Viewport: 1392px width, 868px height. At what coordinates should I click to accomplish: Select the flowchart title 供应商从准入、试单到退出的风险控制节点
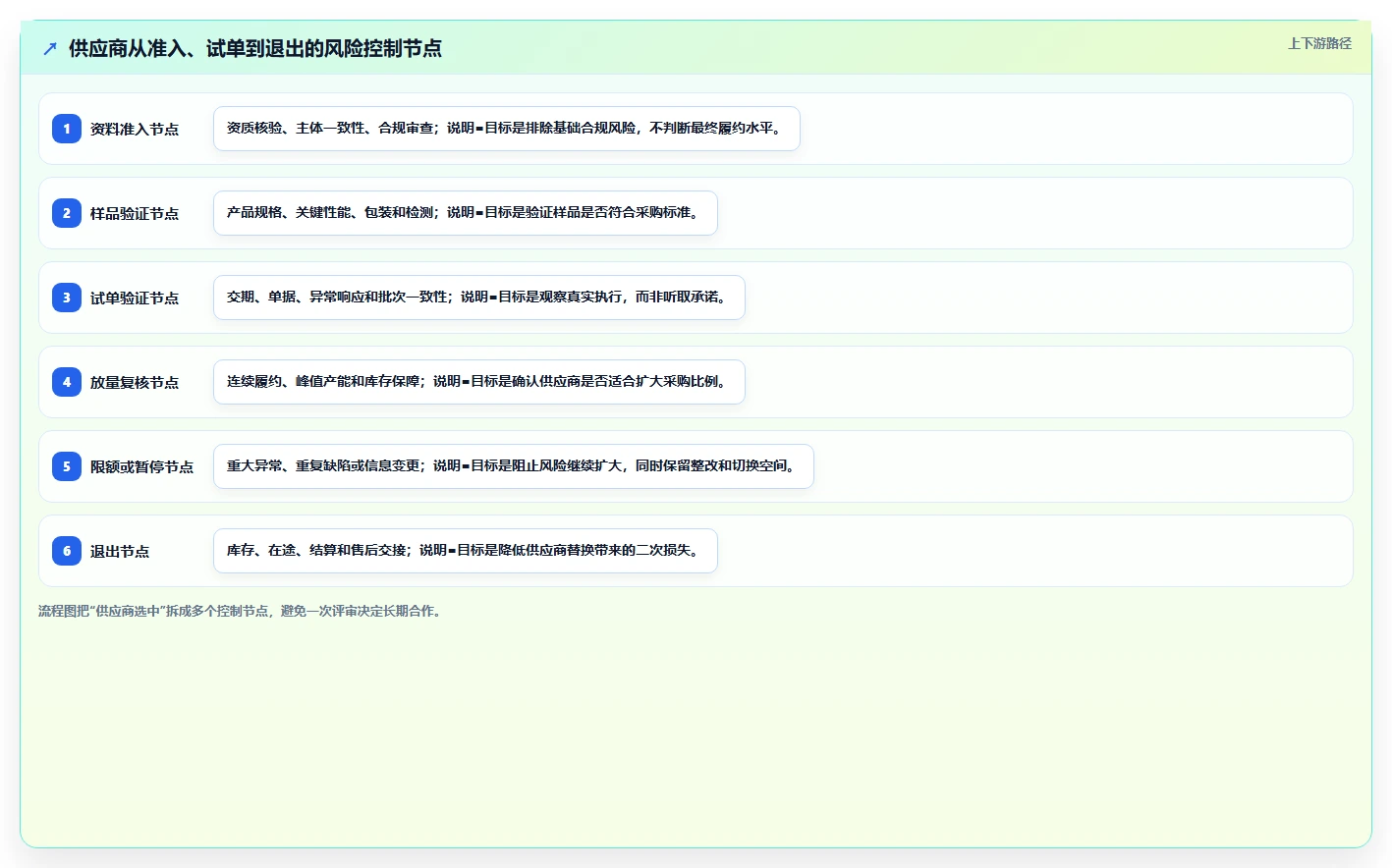255,48
